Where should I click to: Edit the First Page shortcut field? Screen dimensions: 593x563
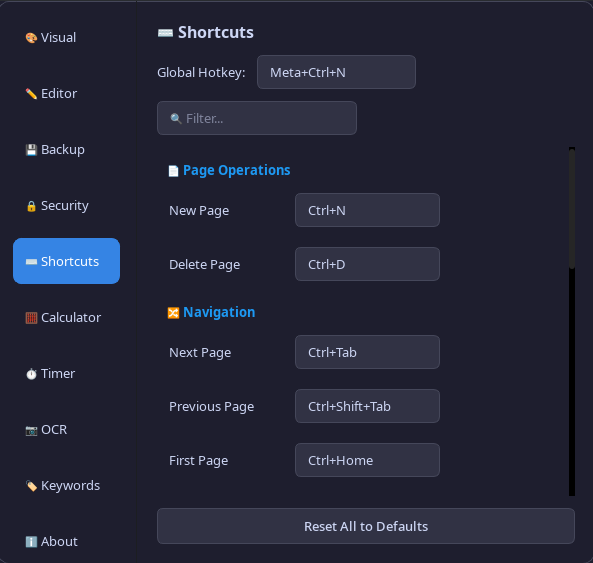click(x=367, y=460)
